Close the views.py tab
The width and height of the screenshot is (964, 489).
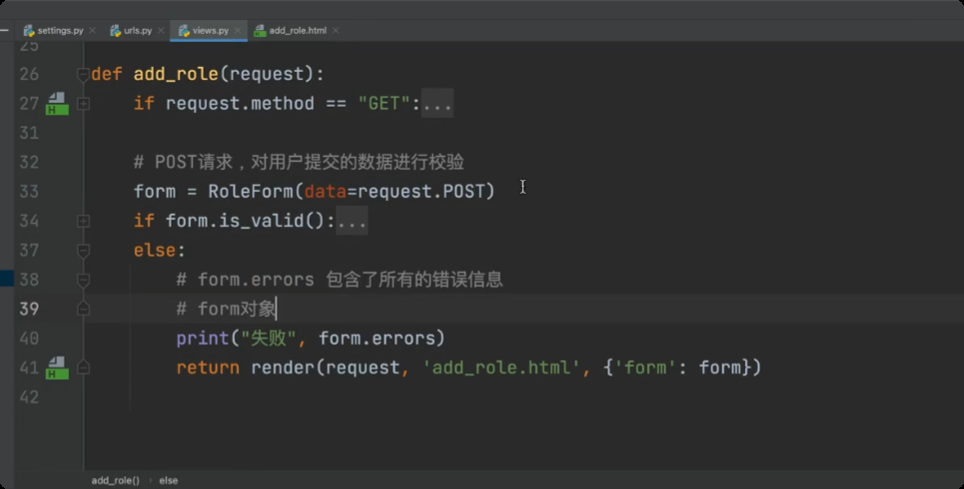tap(237, 30)
